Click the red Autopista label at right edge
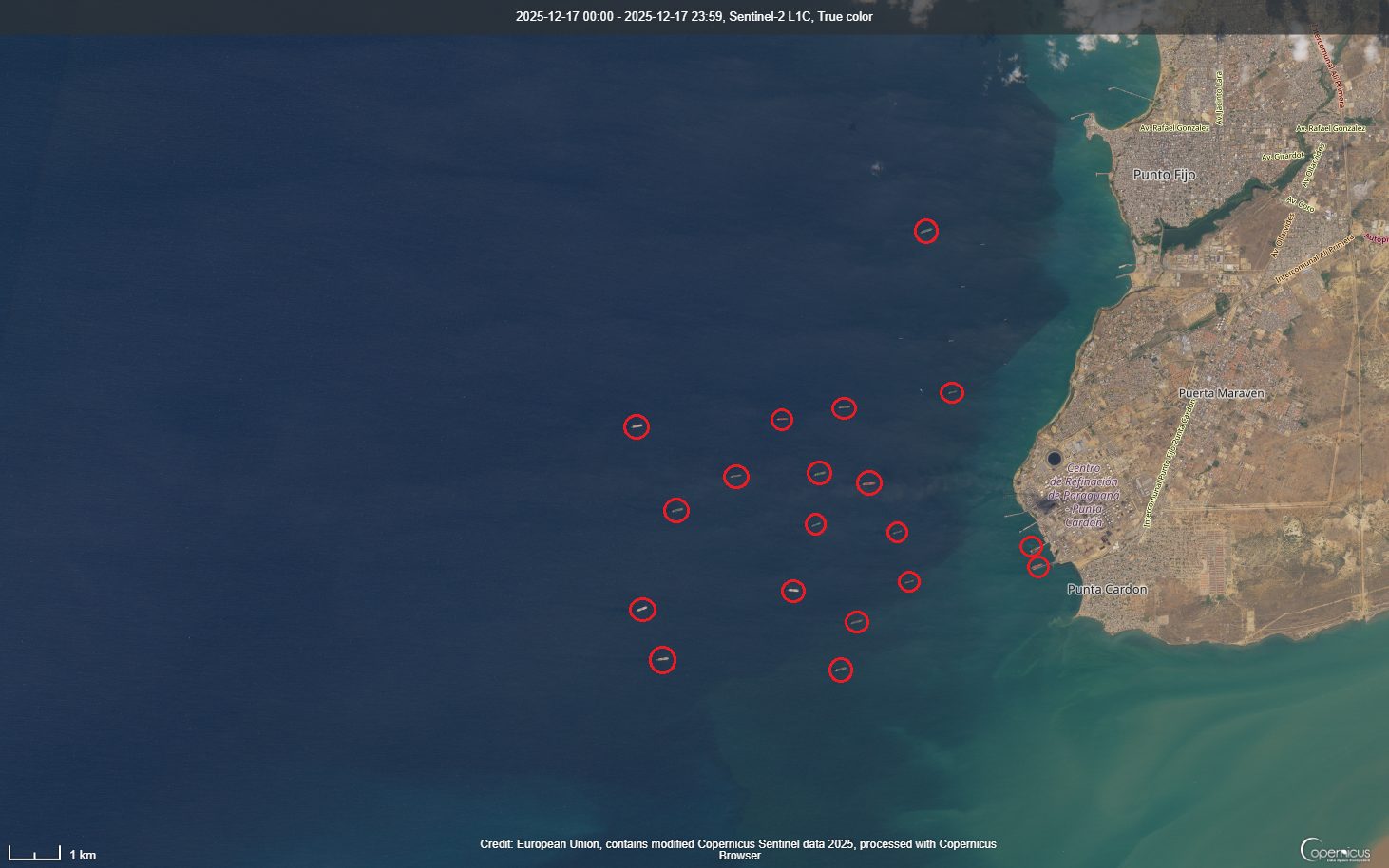The height and width of the screenshot is (868, 1389). coord(1377,237)
